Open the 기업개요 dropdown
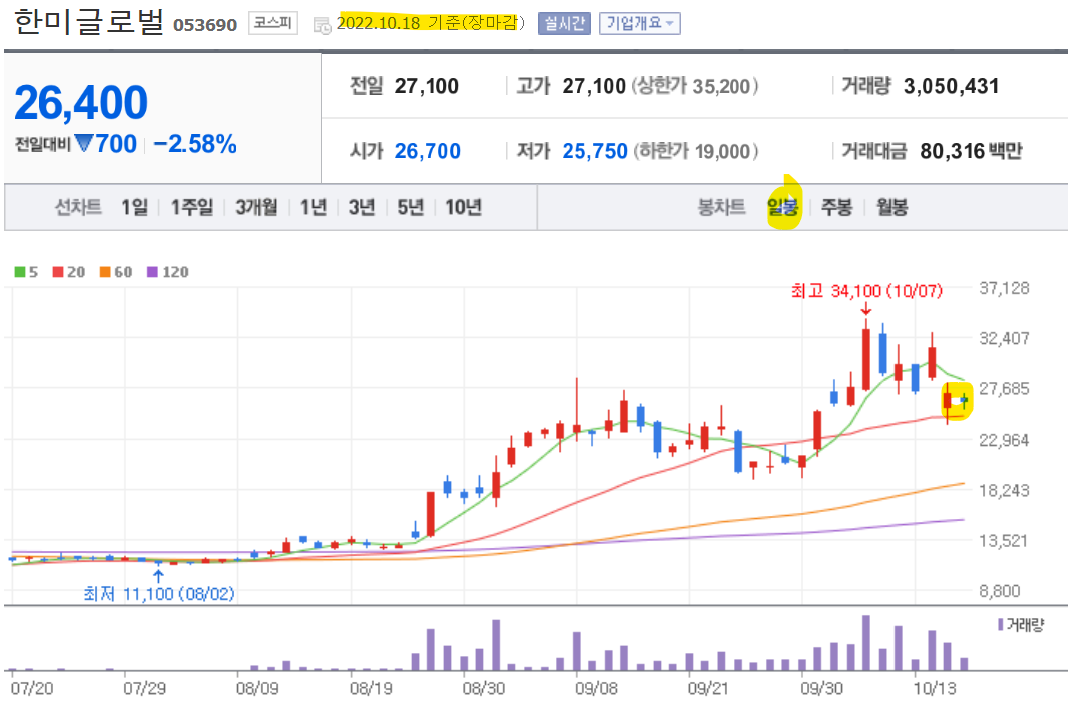 [640, 24]
